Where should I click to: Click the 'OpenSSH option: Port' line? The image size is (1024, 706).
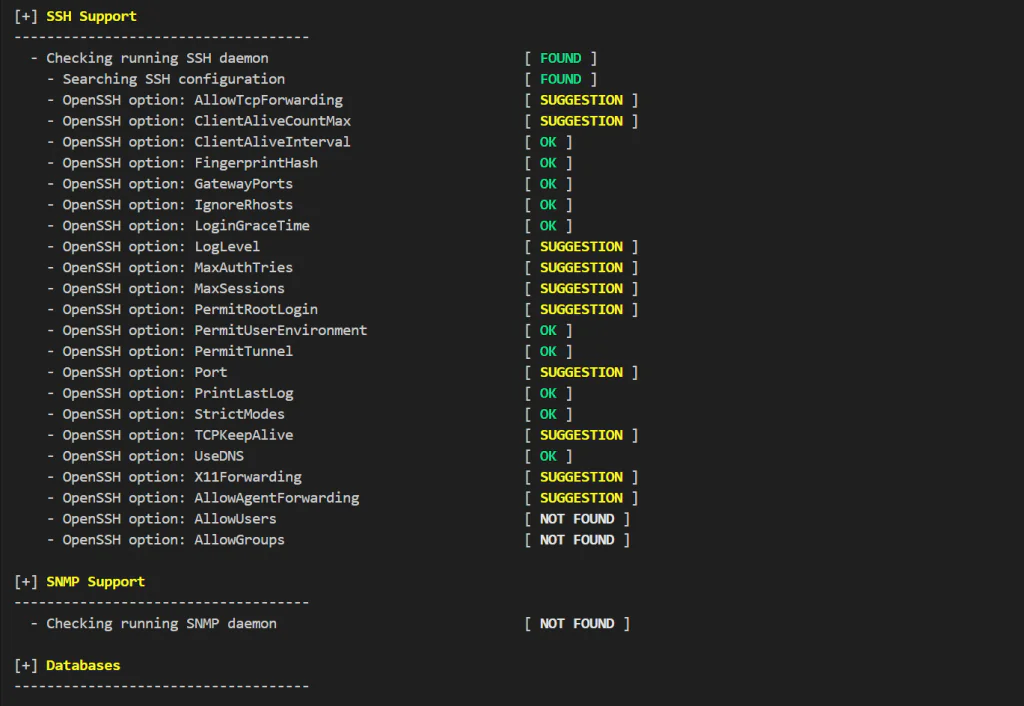tap(145, 372)
